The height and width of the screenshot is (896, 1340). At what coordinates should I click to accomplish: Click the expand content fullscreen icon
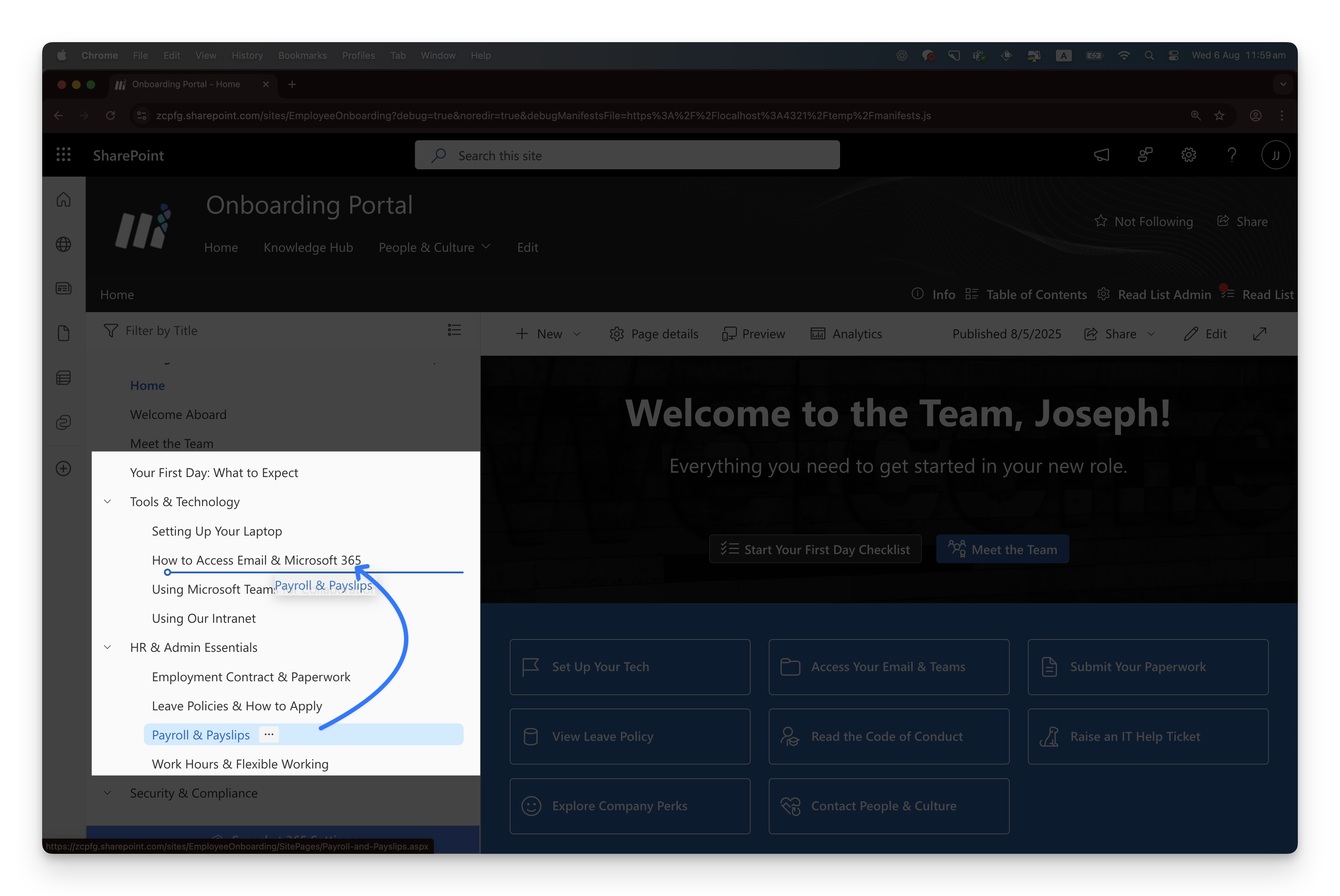[x=1259, y=334]
